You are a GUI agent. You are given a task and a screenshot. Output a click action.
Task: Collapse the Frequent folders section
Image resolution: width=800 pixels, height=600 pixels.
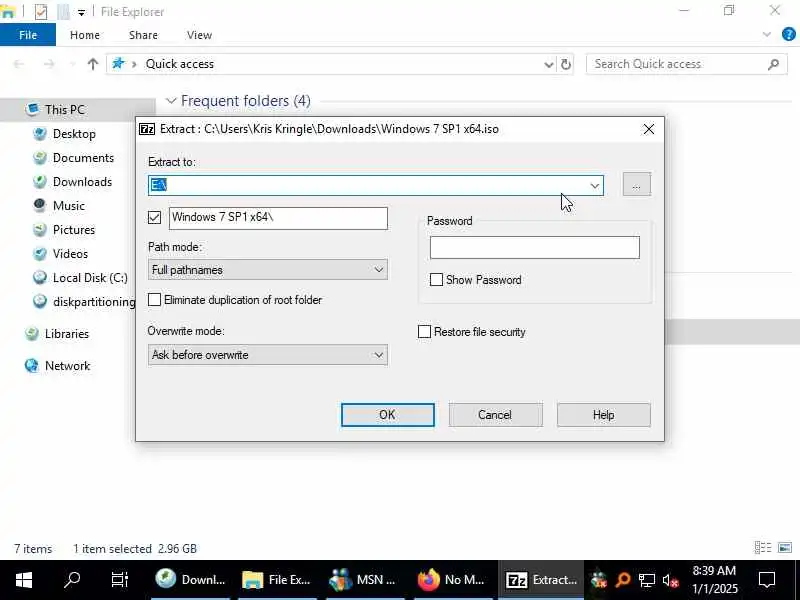(x=171, y=101)
